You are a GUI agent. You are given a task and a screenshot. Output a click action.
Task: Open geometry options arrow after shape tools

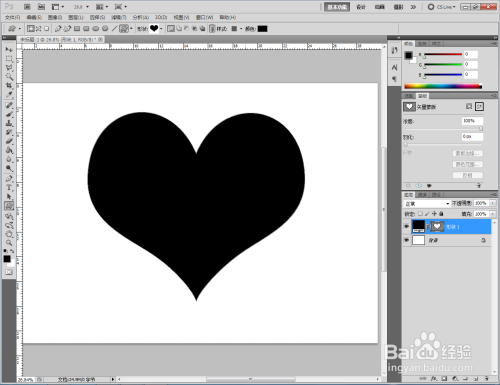(x=131, y=29)
